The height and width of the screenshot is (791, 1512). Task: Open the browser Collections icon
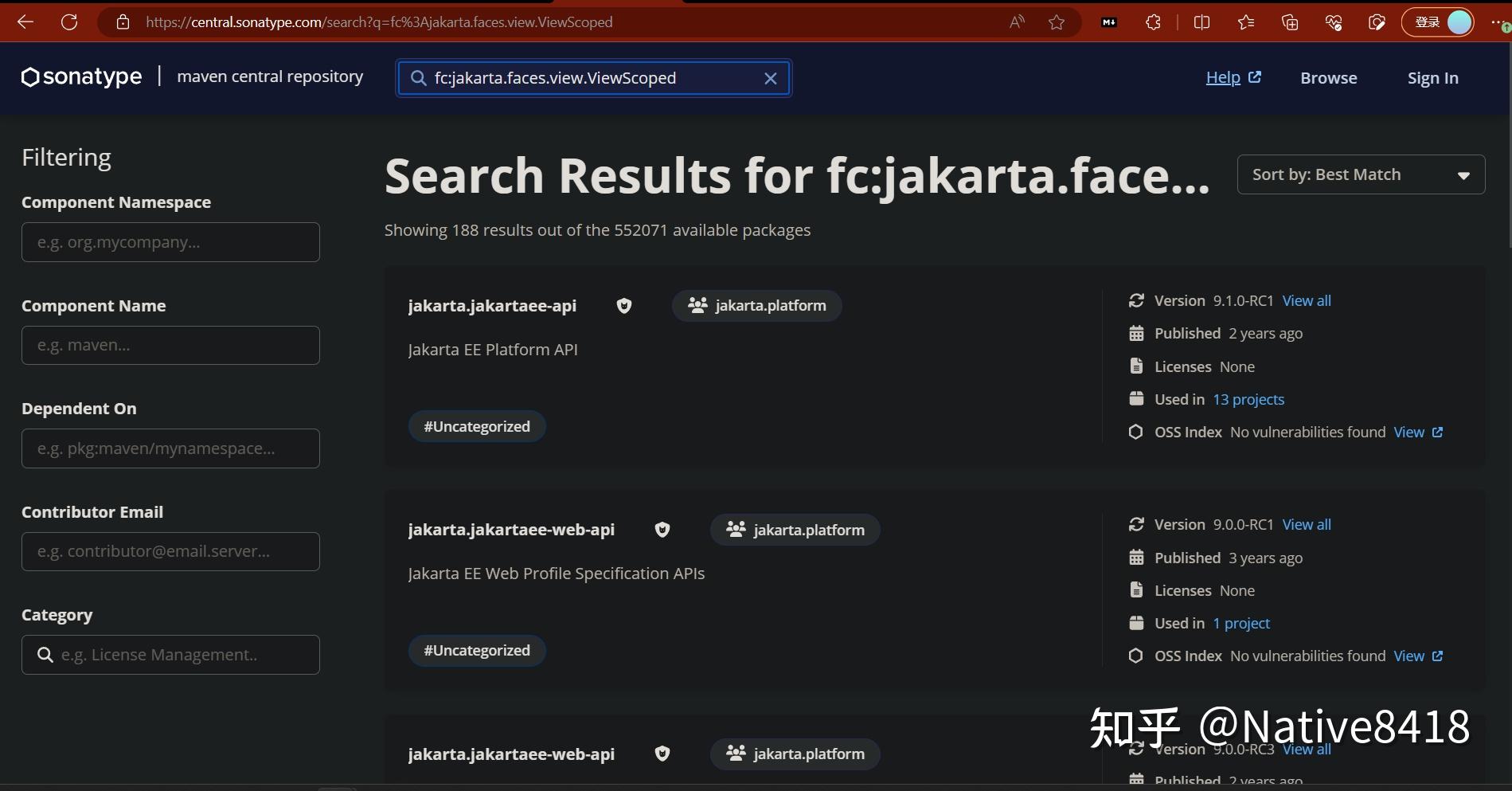pos(1290,22)
